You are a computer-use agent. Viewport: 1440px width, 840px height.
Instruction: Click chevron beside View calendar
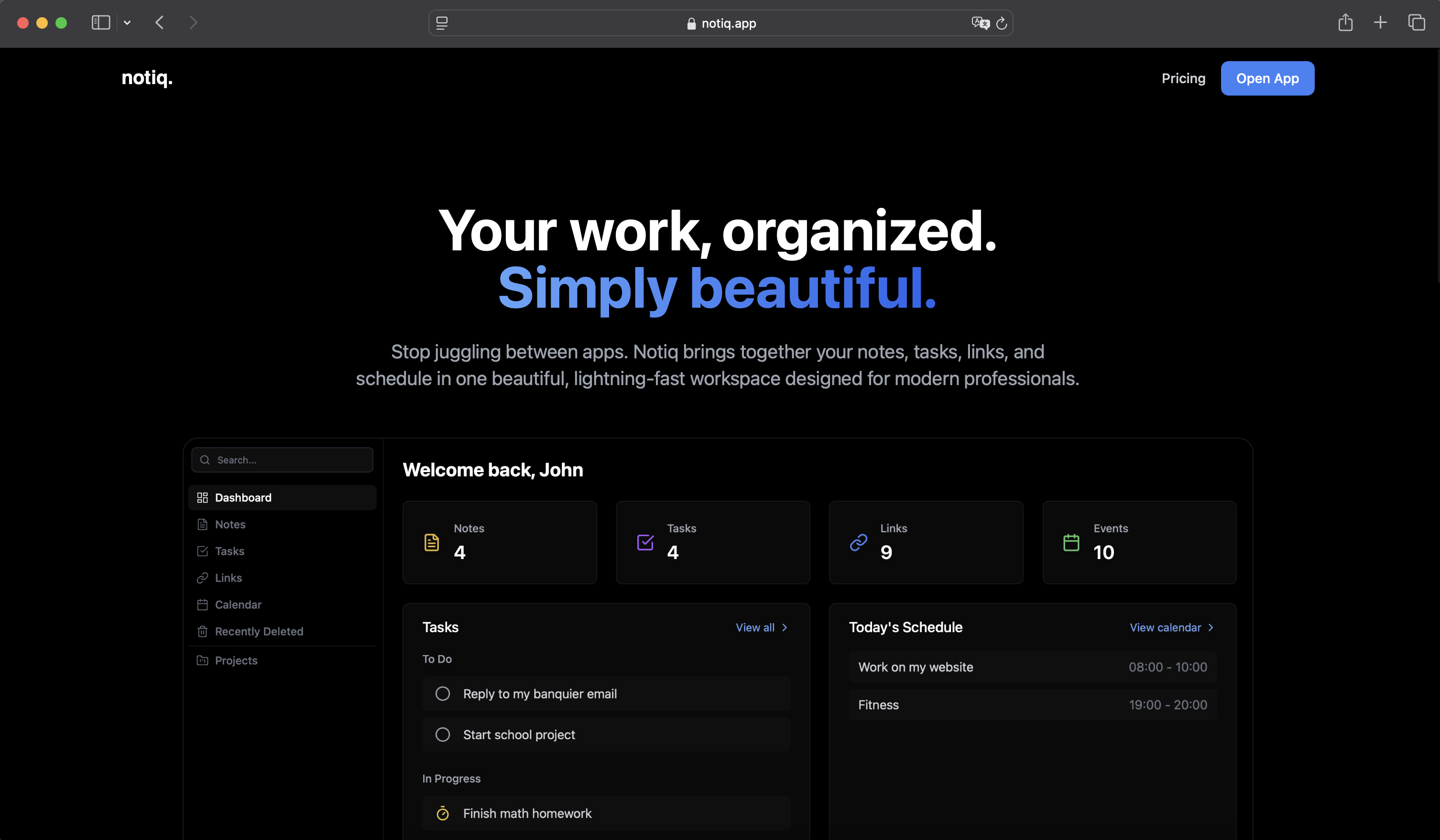coord(1211,627)
